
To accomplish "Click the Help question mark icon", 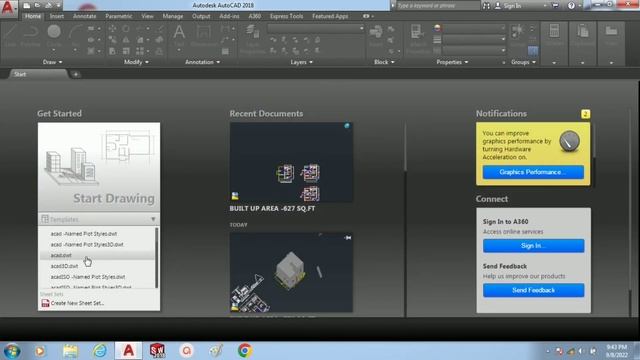I will (571, 6).
